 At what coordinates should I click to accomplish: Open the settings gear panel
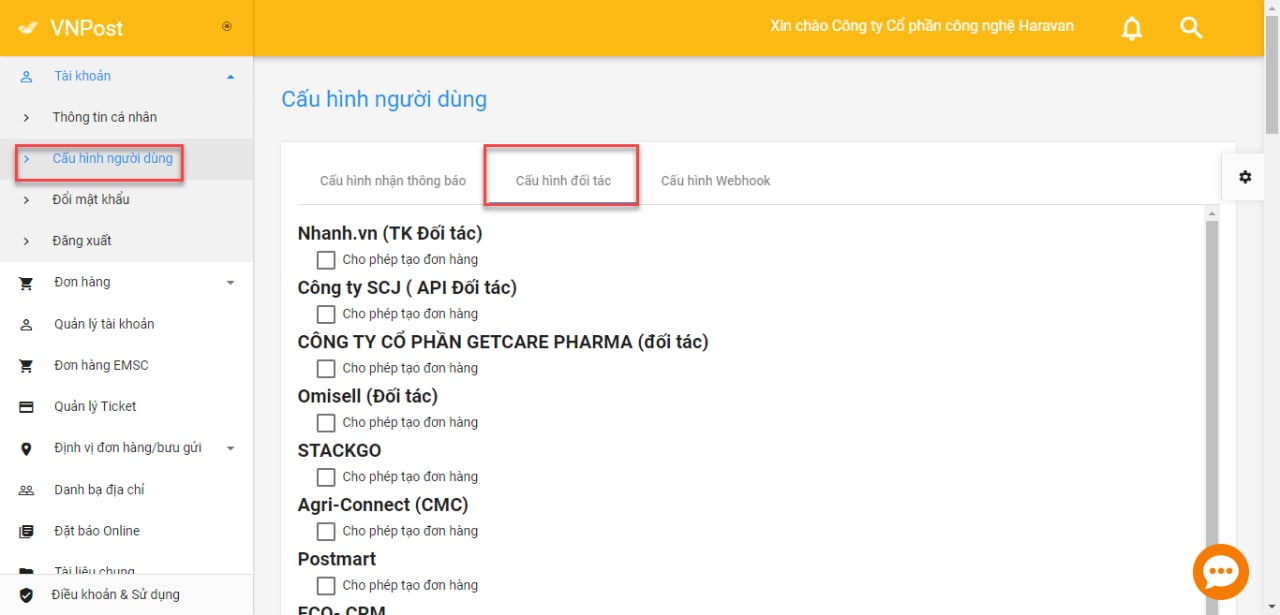click(x=1245, y=177)
